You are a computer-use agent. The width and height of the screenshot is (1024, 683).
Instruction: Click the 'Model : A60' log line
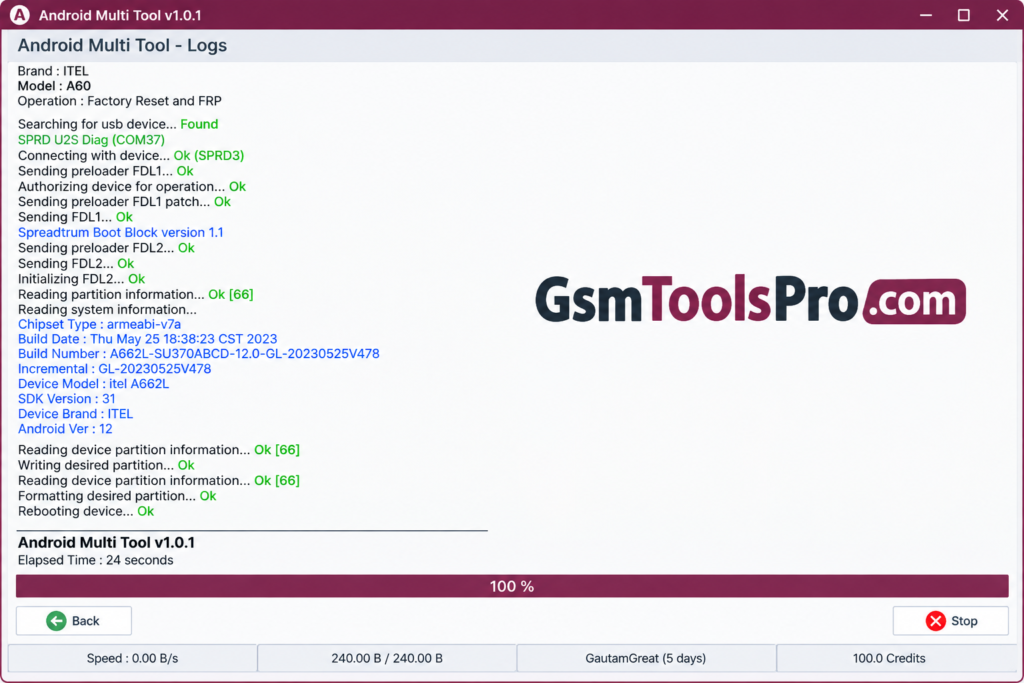pyautogui.click(x=54, y=86)
